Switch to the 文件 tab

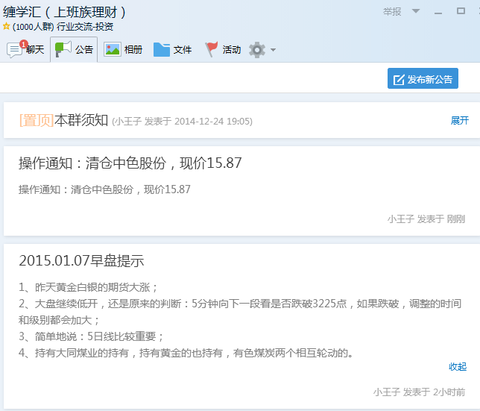click(183, 50)
